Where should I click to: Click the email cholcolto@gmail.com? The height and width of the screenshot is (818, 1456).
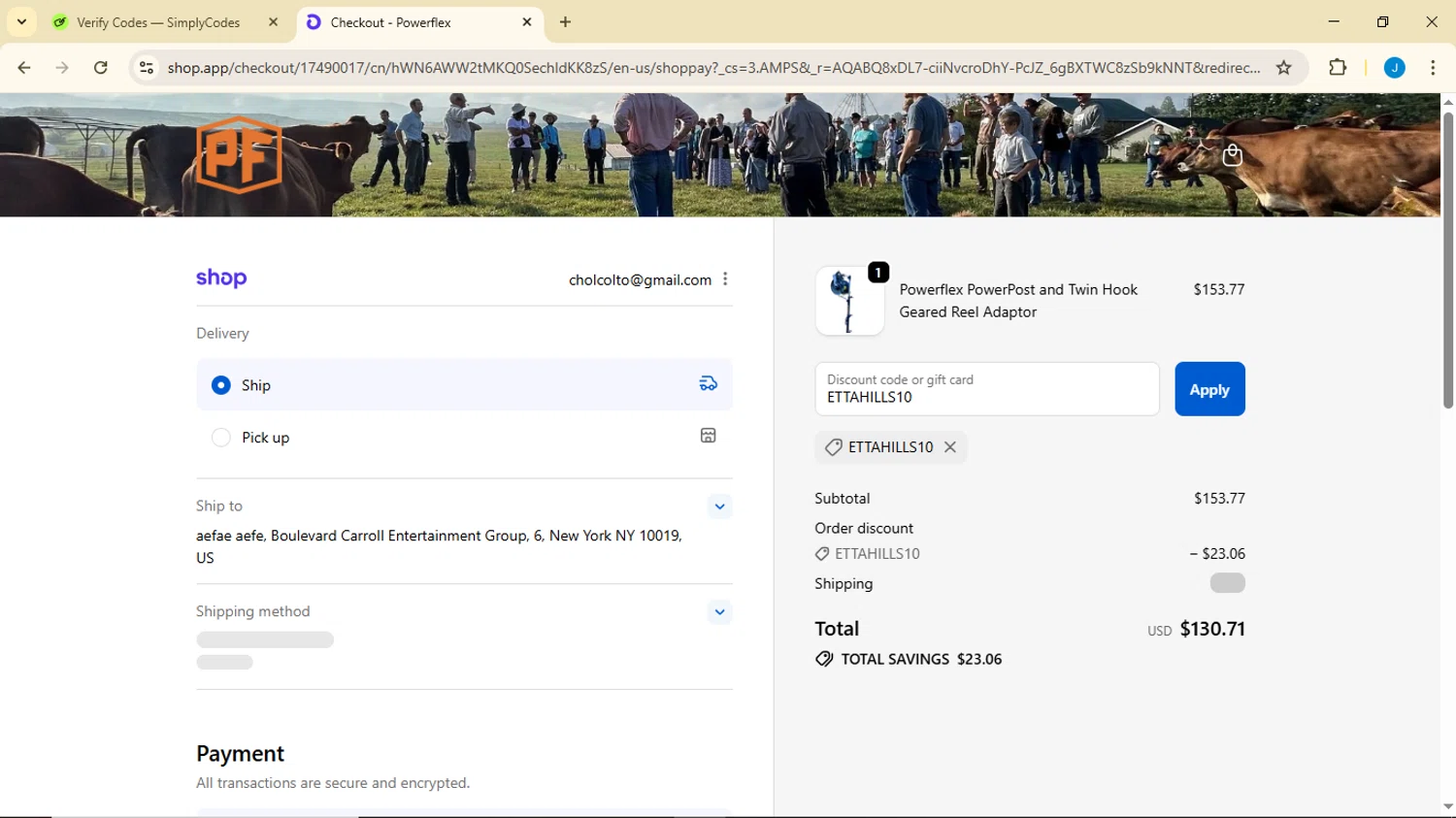(x=641, y=279)
